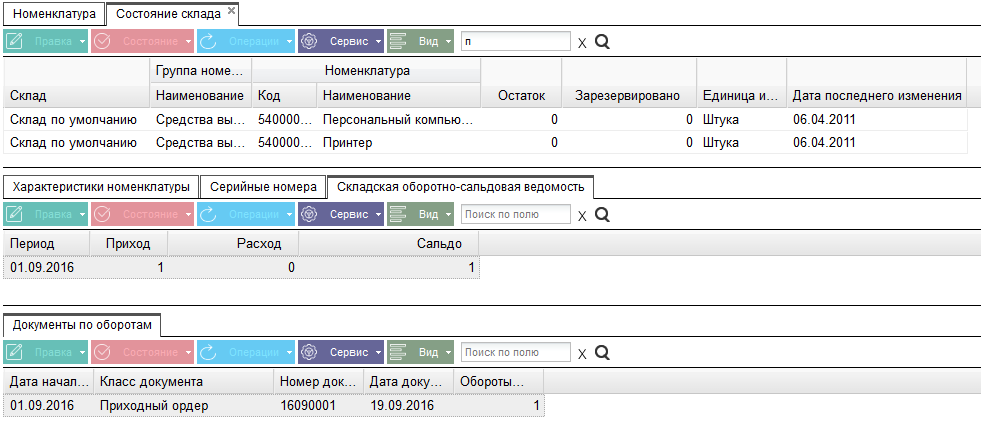This screenshot has width=981, height=429.
Task: Click the Дата последнего изменения column header
Action: pos(877,96)
